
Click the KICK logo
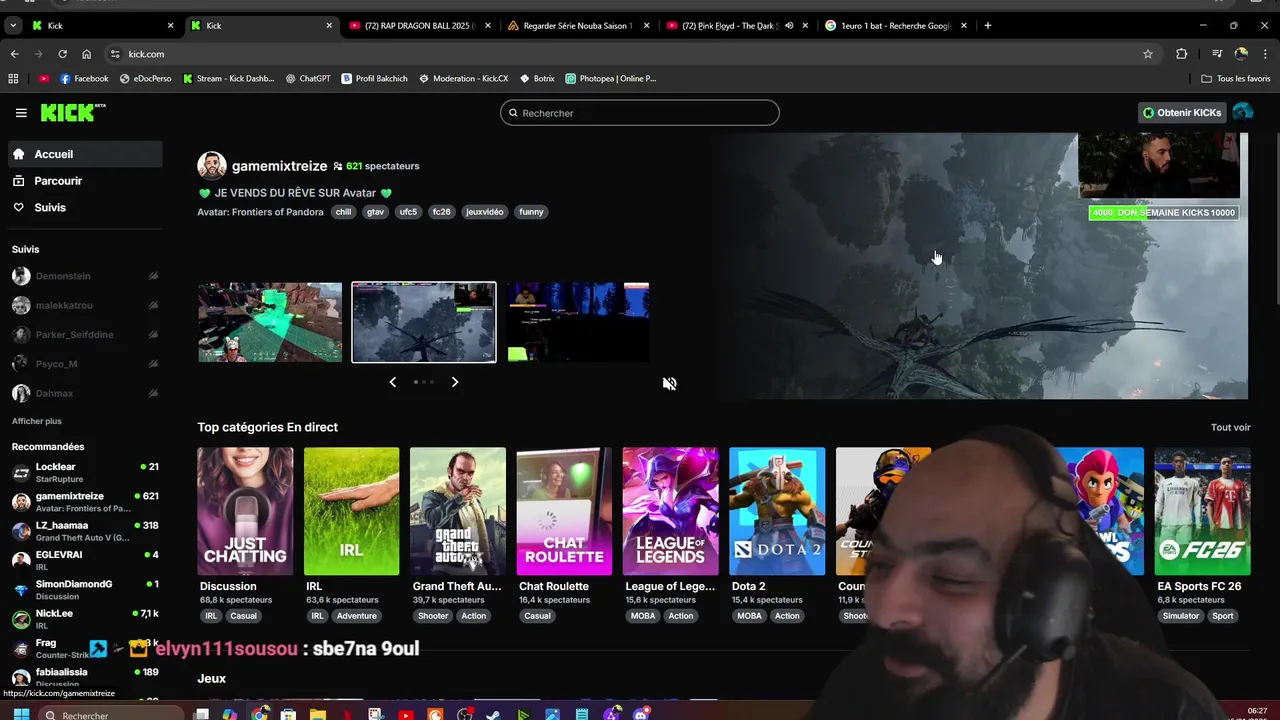pos(72,113)
